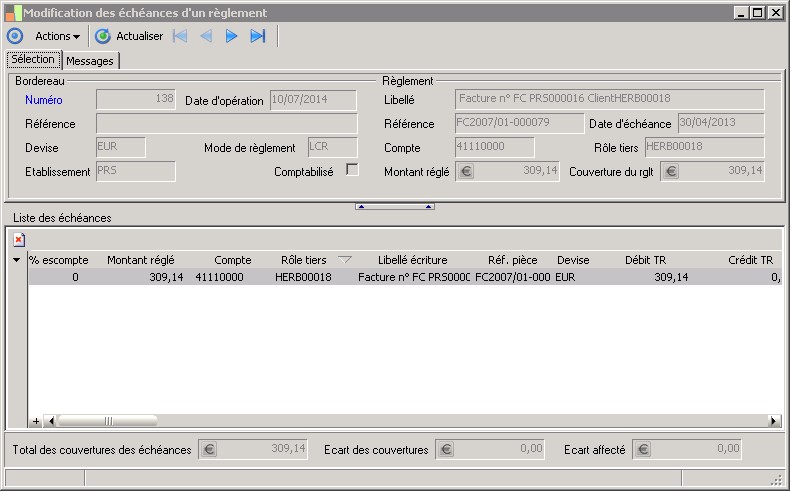Viewport: 790px width, 491px height.
Task: Go to the next record
Action: pyautogui.click(x=231, y=36)
